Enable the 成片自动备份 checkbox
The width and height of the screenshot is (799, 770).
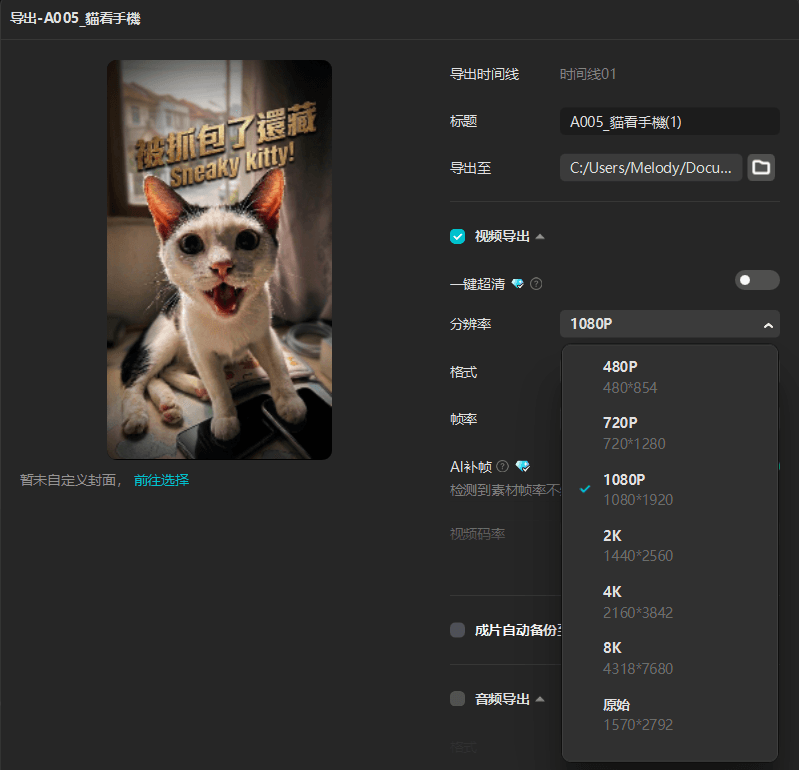coord(458,630)
